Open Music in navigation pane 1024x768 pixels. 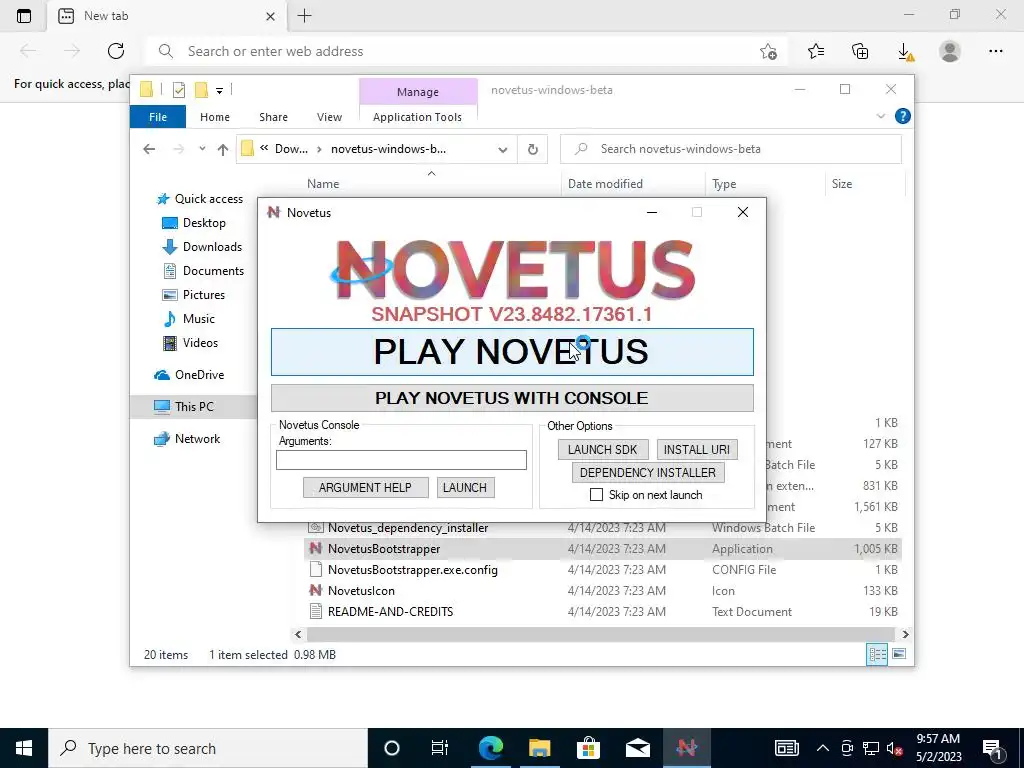(x=189, y=319)
